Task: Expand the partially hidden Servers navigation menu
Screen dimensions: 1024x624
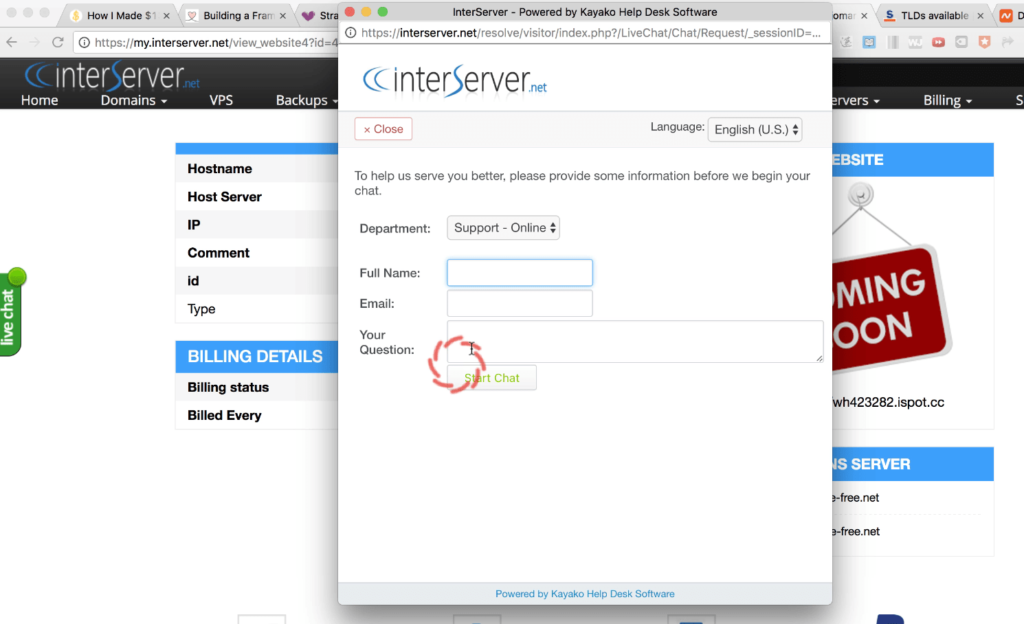Action: (x=856, y=100)
